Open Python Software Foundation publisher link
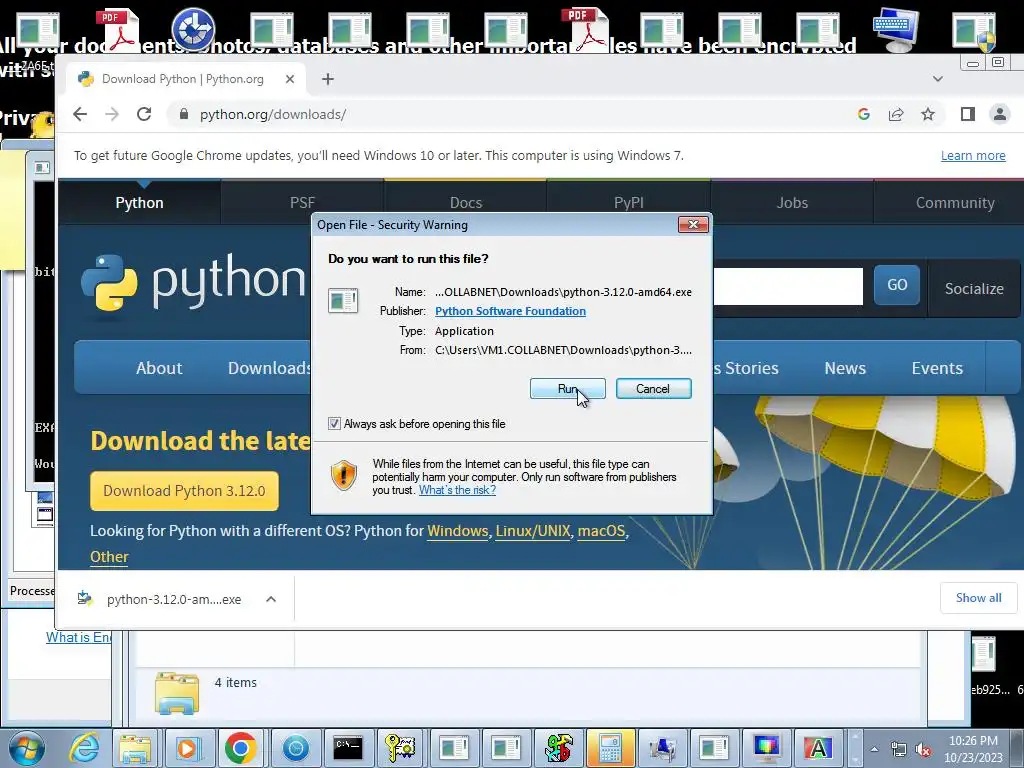Screen dimensions: 1024x768 510,311
